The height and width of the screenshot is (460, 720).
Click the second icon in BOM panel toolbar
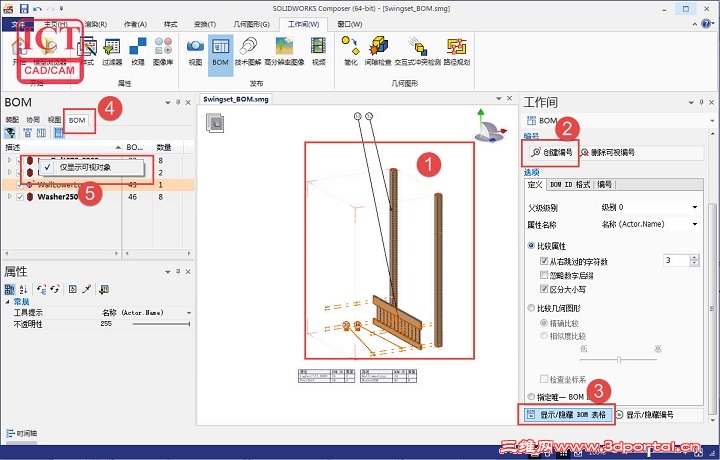click(x=28, y=133)
